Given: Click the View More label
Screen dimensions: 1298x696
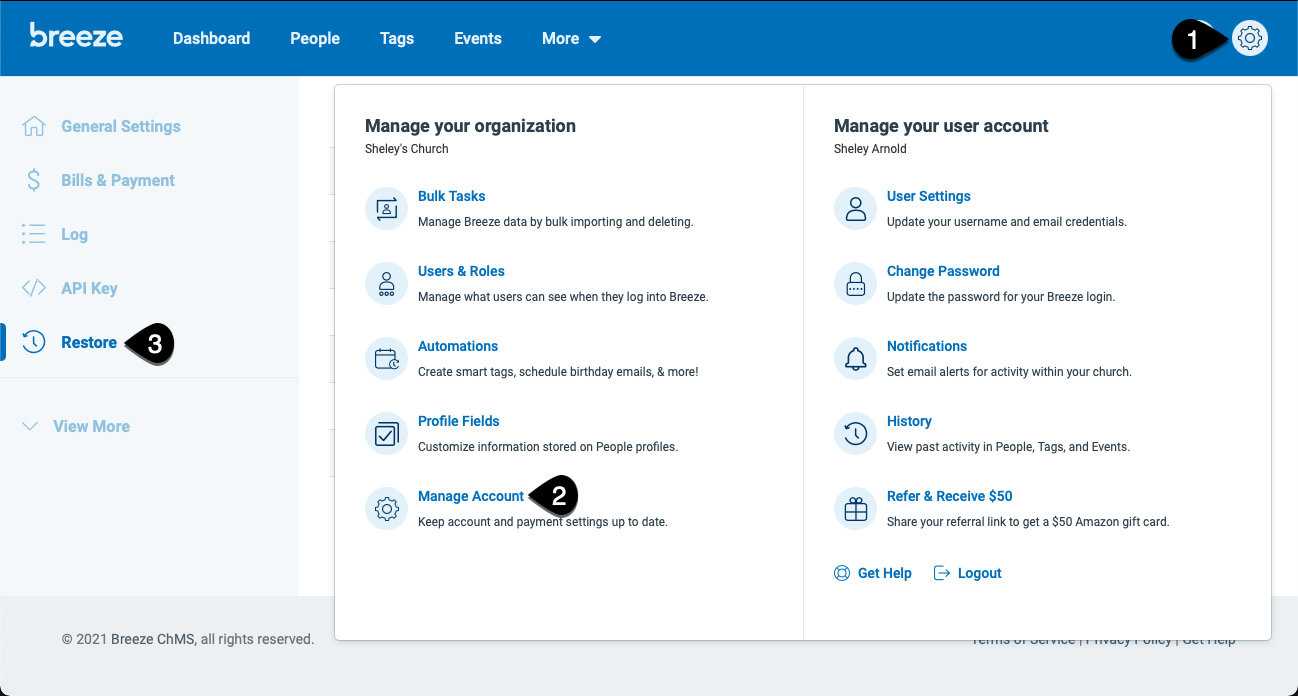Looking at the screenshot, I should click(91, 426).
